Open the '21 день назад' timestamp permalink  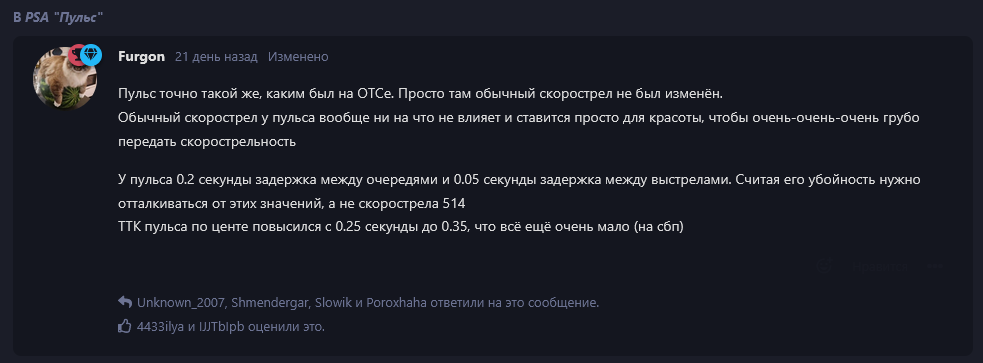216,56
